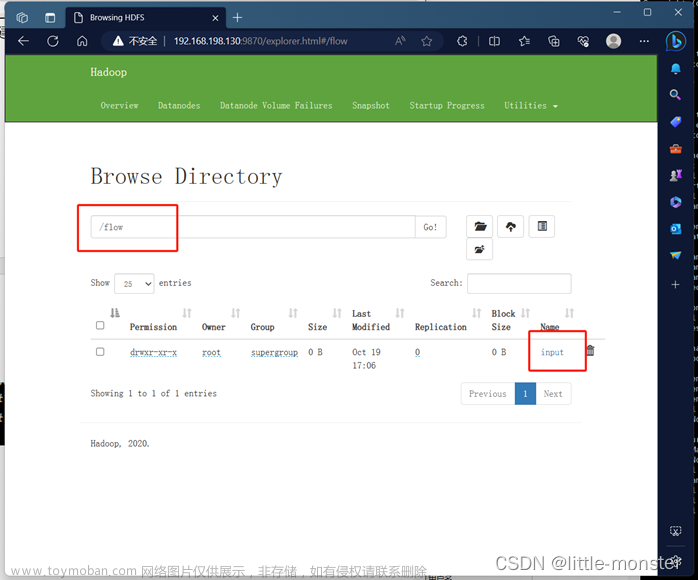Go to the Next page
Viewport: 698px width, 580px height.
point(553,393)
